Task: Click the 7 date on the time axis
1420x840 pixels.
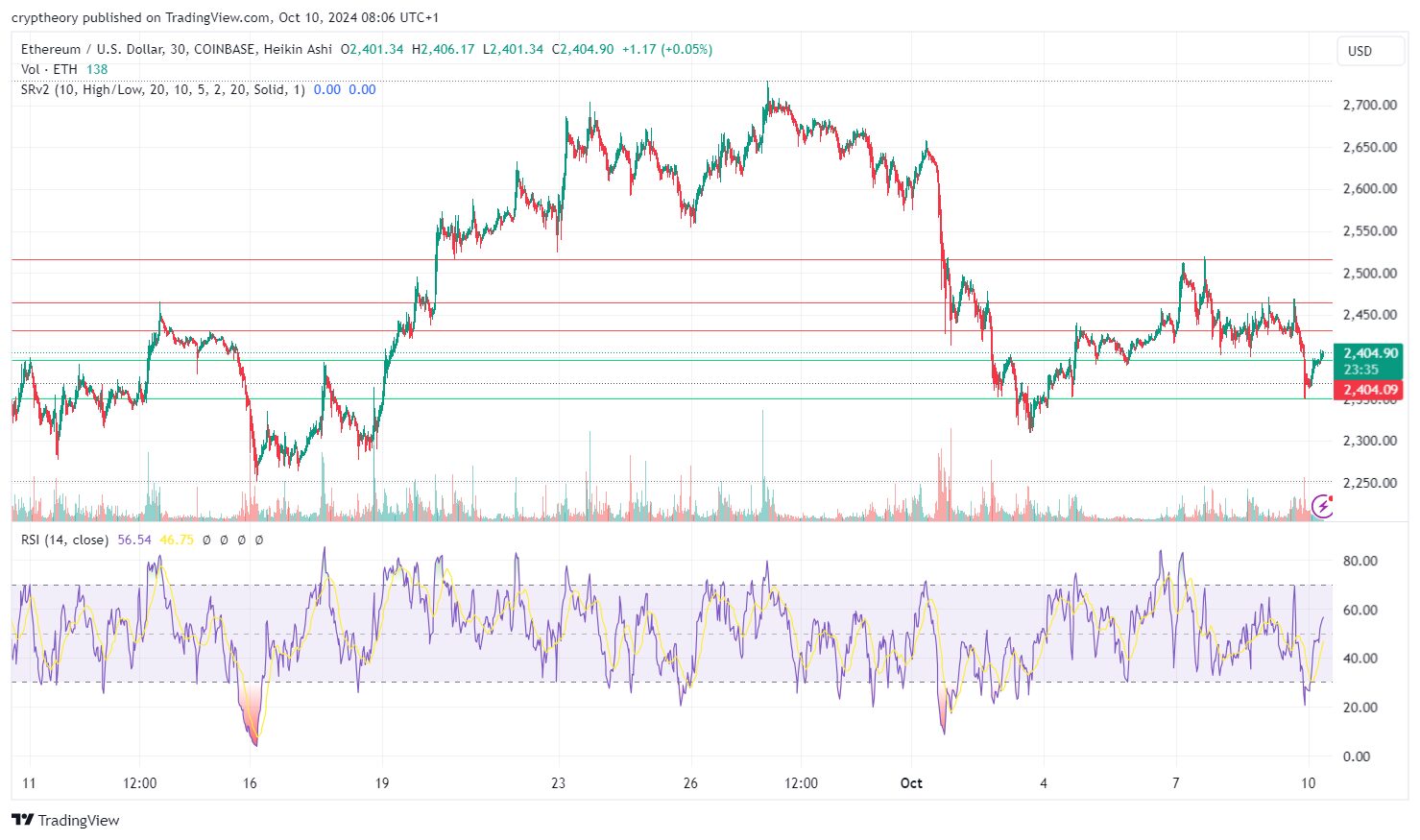Action: [1175, 783]
